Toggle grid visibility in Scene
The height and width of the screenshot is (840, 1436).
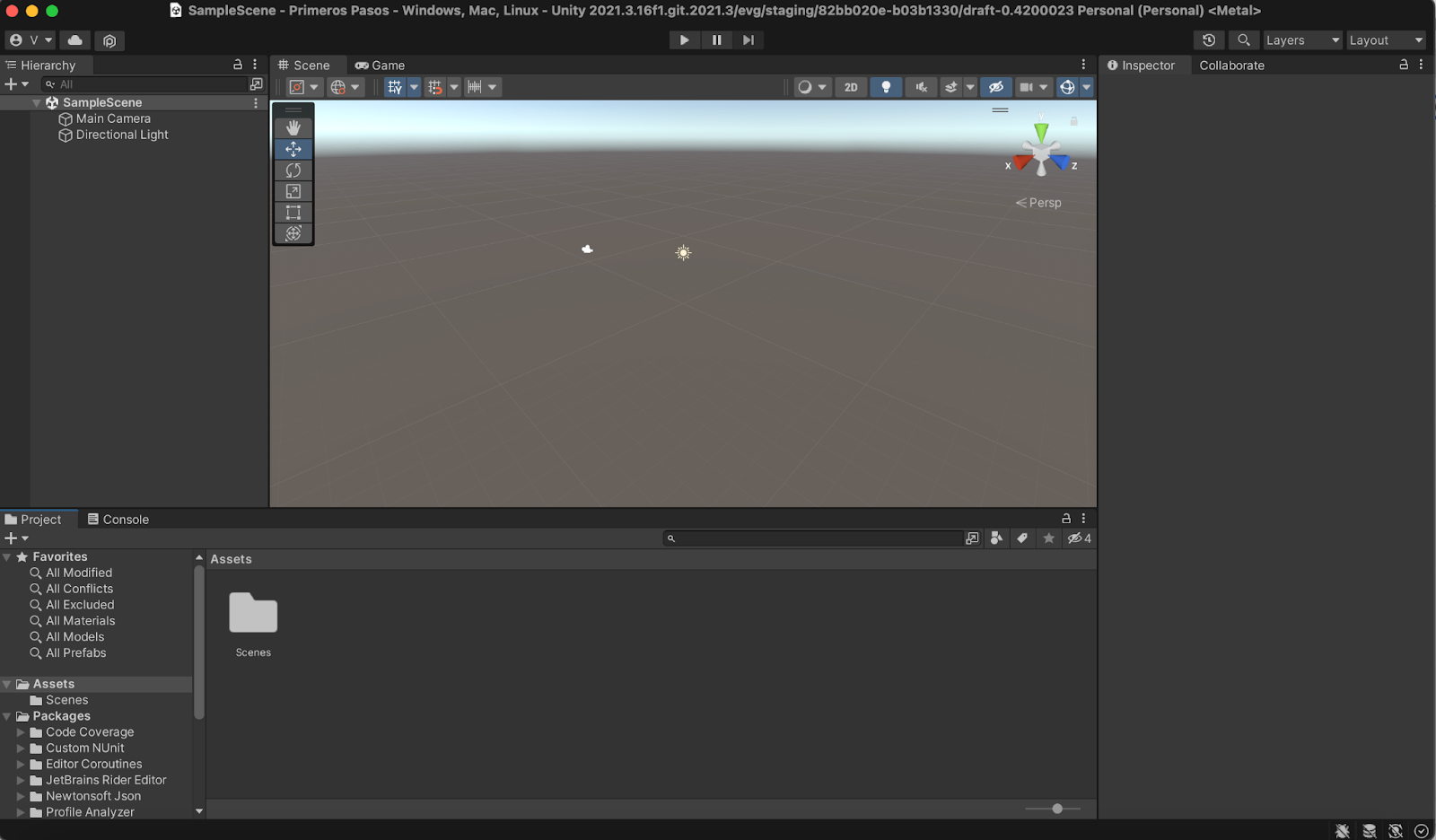[395, 87]
